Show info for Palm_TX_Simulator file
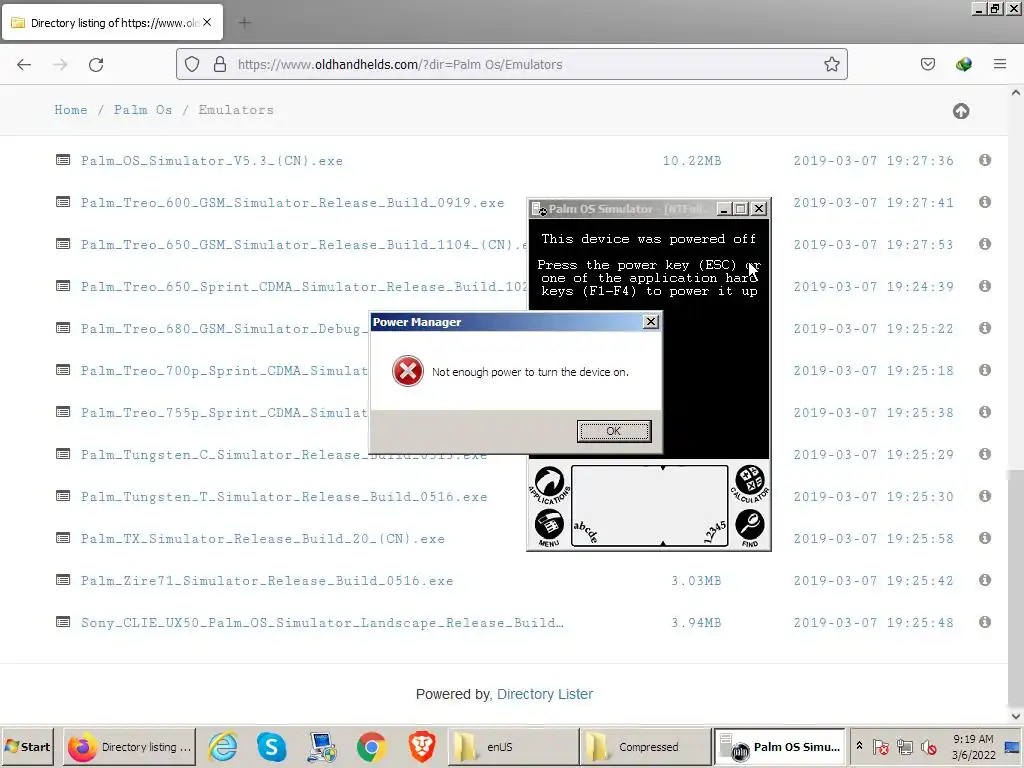Screen dimensions: 1024x768 985,538
